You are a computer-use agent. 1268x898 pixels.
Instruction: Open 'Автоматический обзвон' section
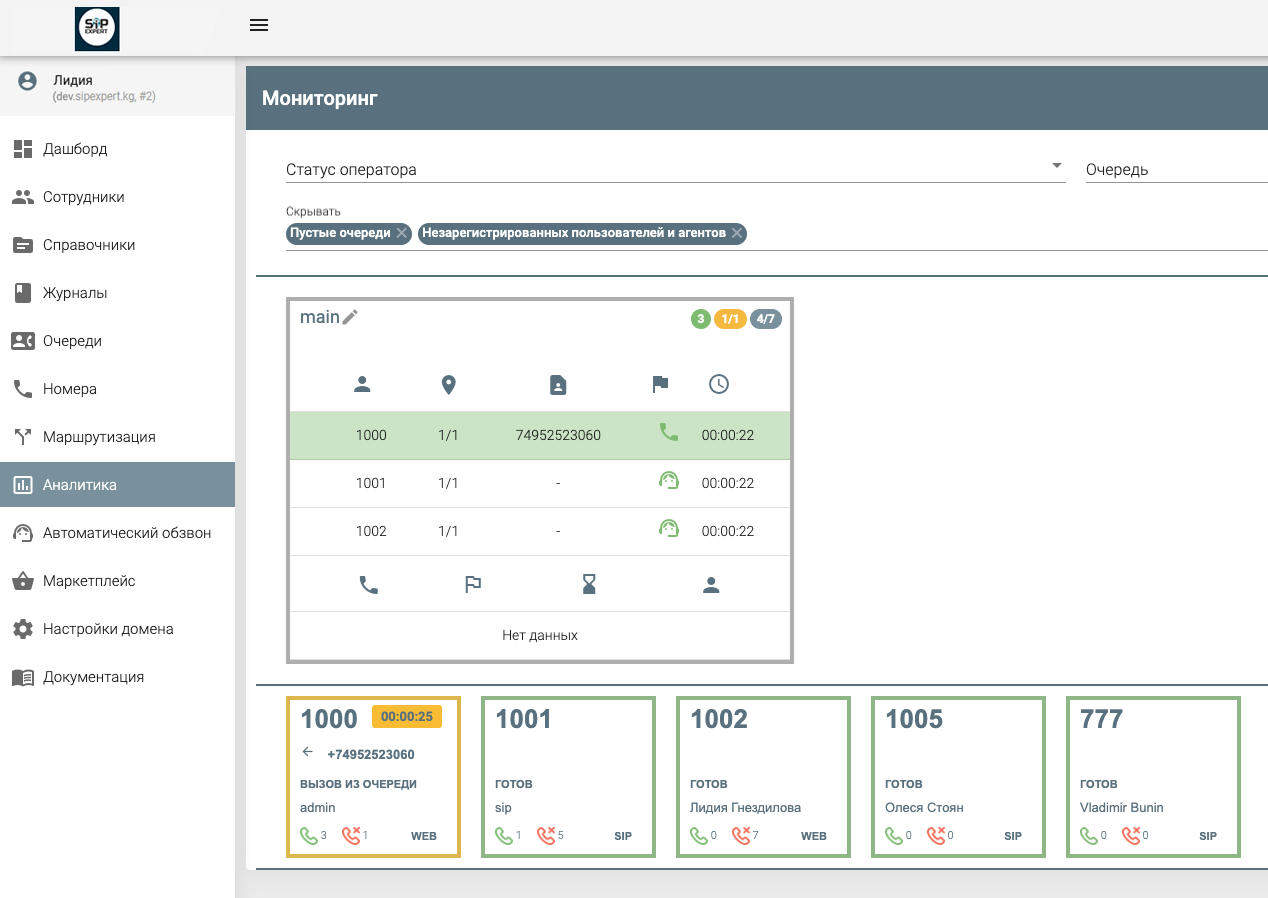pyautogui.click(x=126, y=533)
